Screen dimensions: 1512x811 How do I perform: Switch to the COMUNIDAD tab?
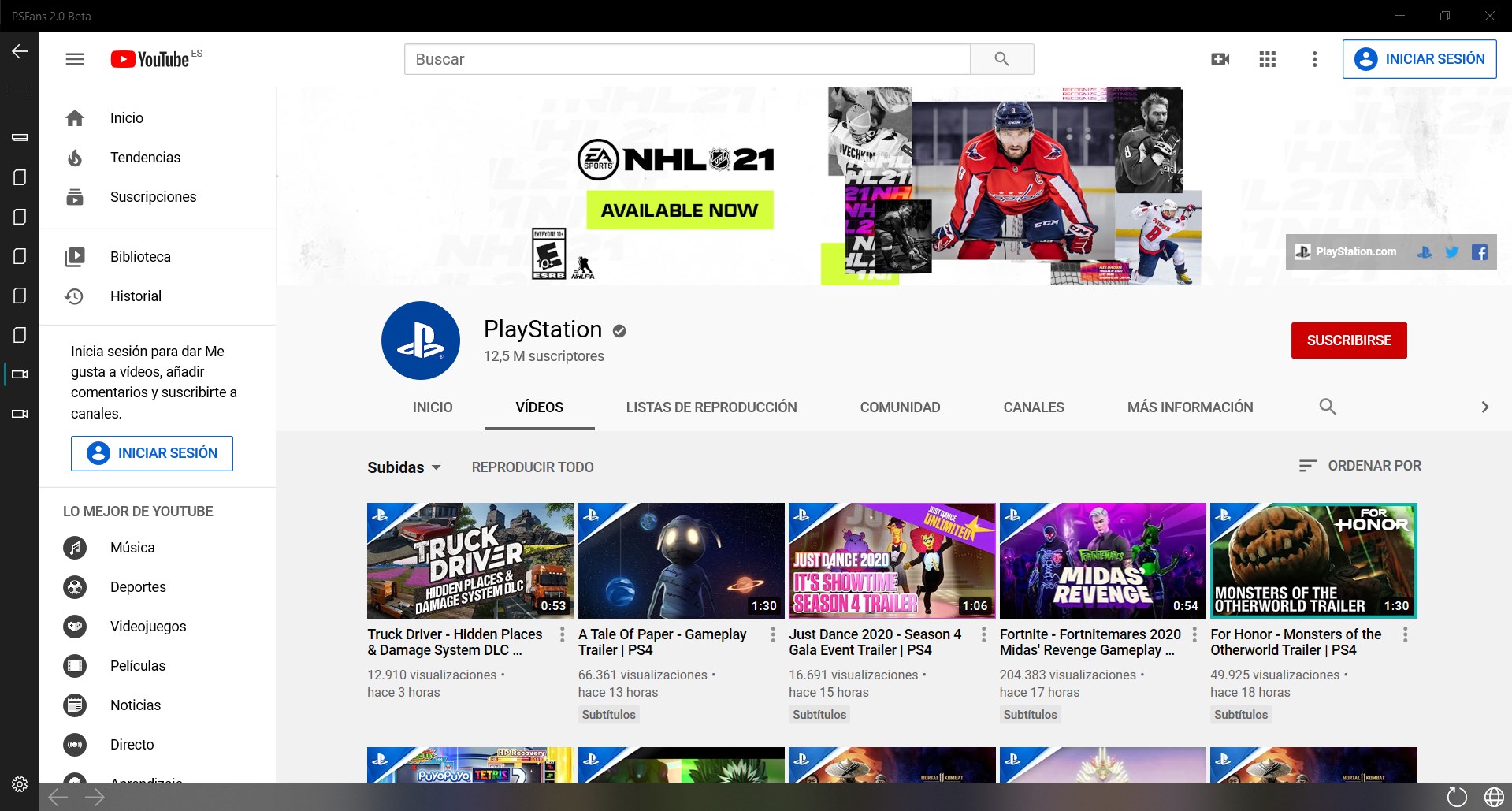[901, 407]
